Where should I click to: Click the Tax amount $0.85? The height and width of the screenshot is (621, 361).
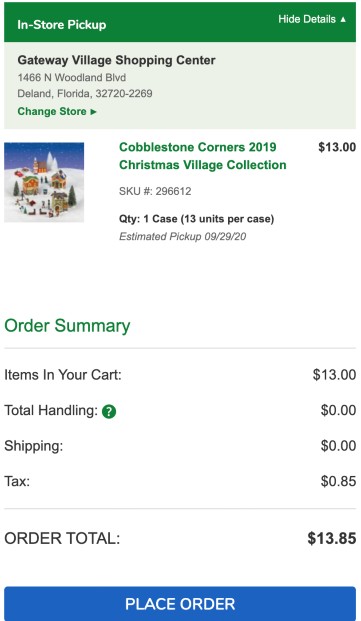[338, 481]
